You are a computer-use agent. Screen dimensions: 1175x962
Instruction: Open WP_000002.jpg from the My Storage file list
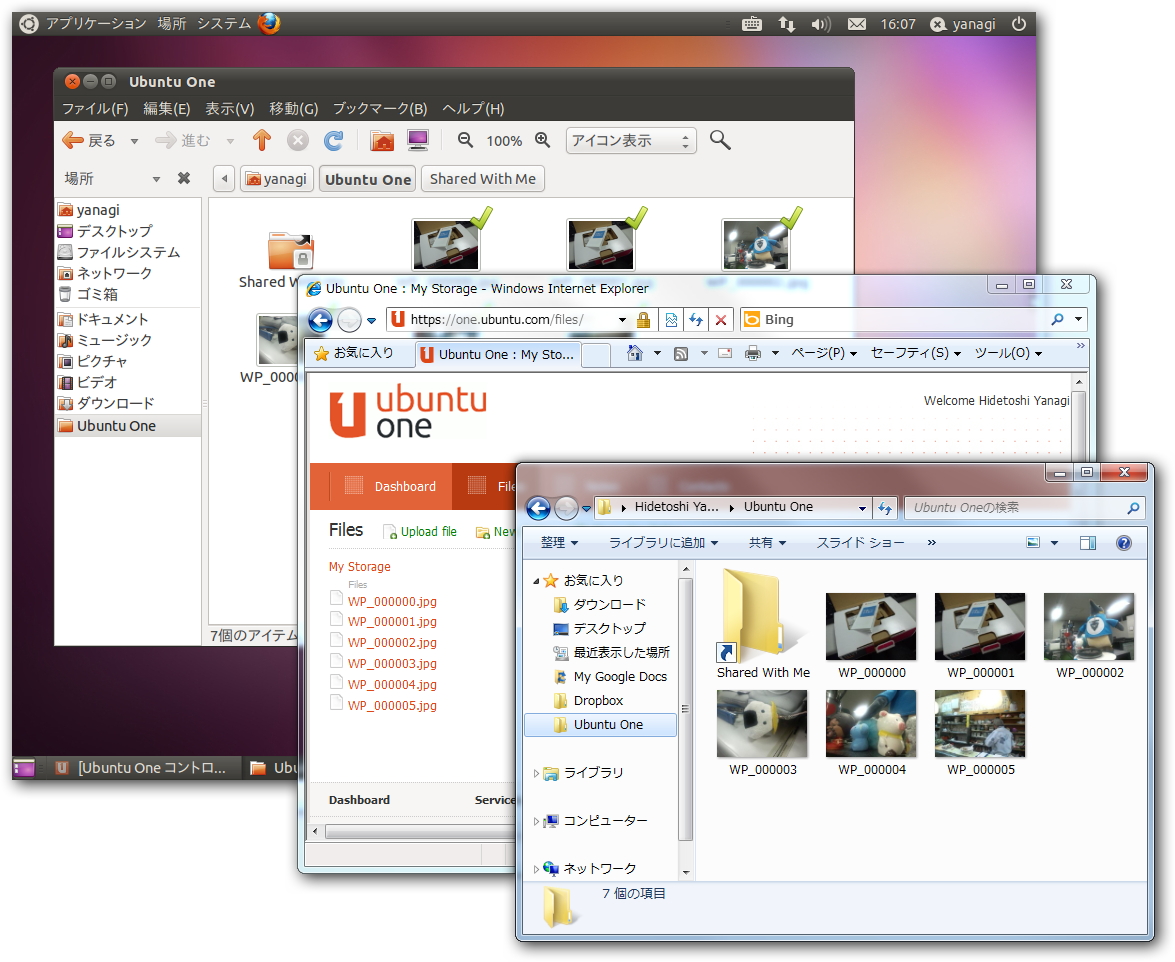(390, 641)
